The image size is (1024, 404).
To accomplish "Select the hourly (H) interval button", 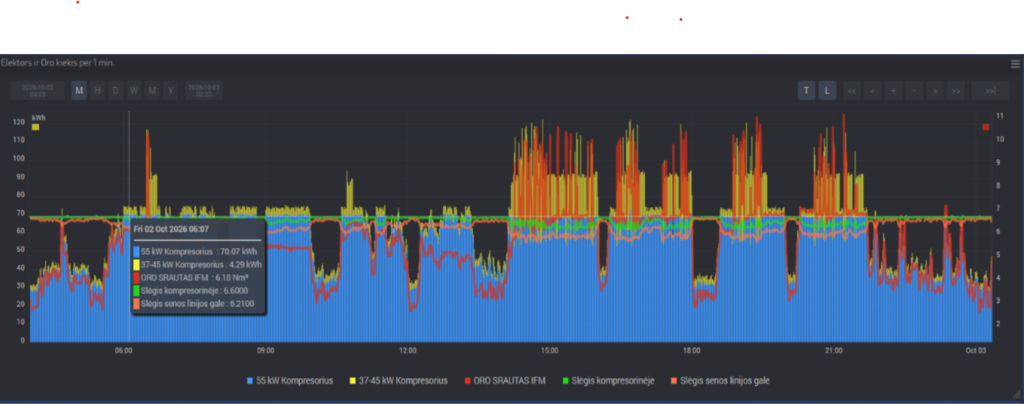I will click(97, 91).
